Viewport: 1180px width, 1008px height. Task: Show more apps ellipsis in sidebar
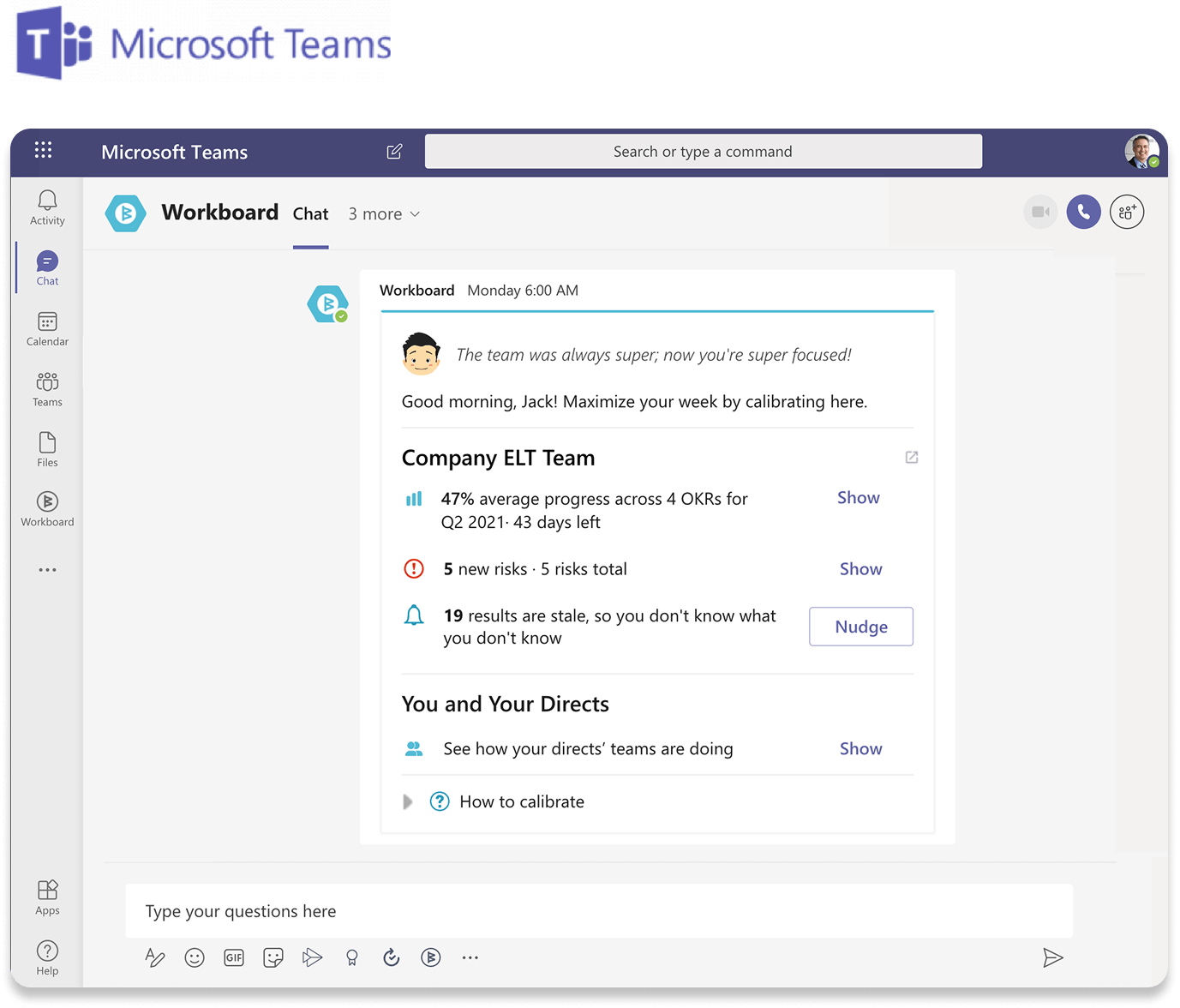click(x=47, y=570)
